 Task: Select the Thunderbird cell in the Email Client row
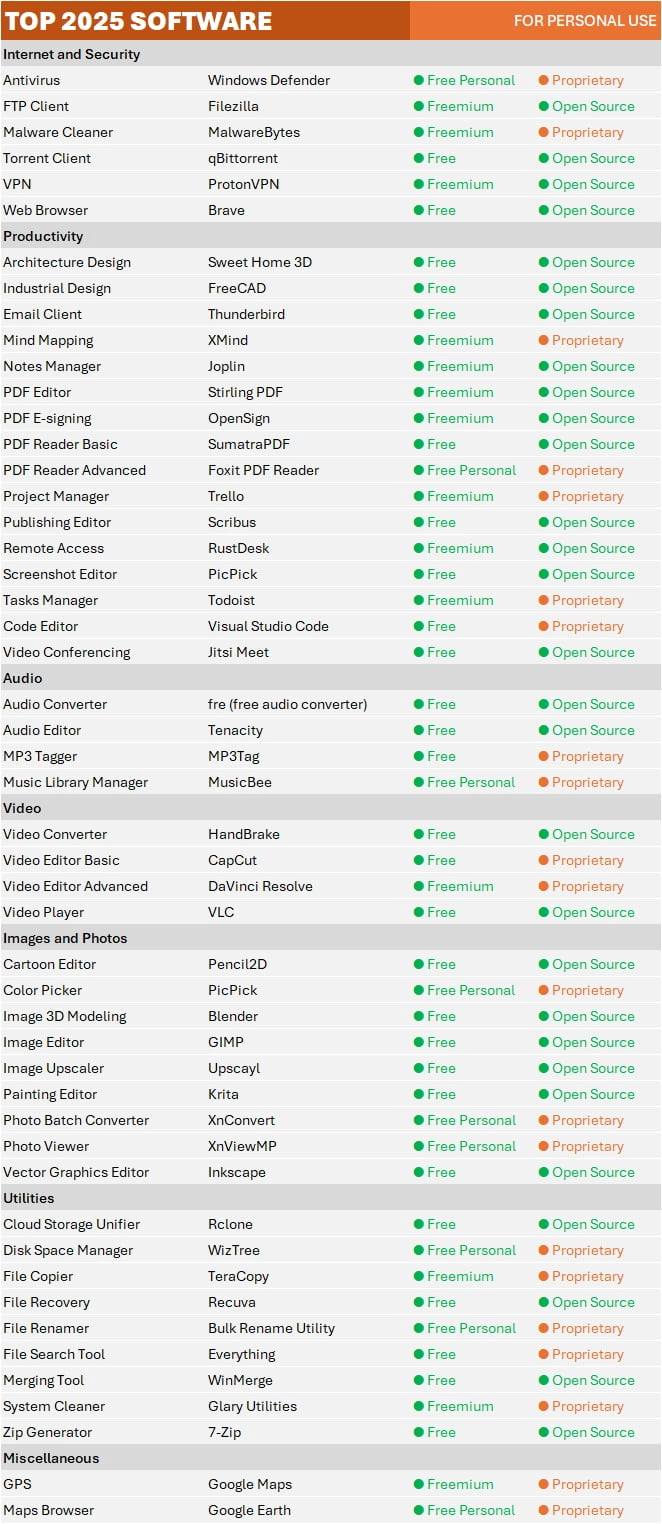[x=246, y=314]
